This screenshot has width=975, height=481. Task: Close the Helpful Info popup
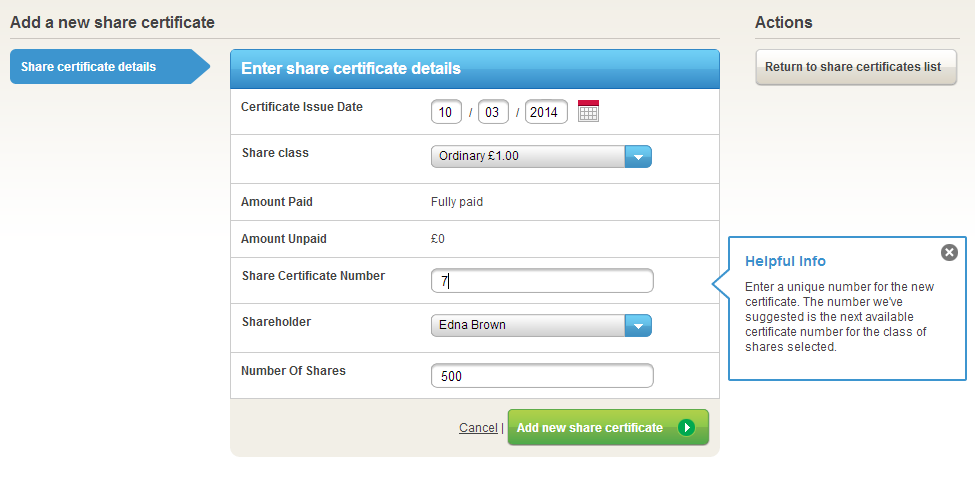(949, 252)
